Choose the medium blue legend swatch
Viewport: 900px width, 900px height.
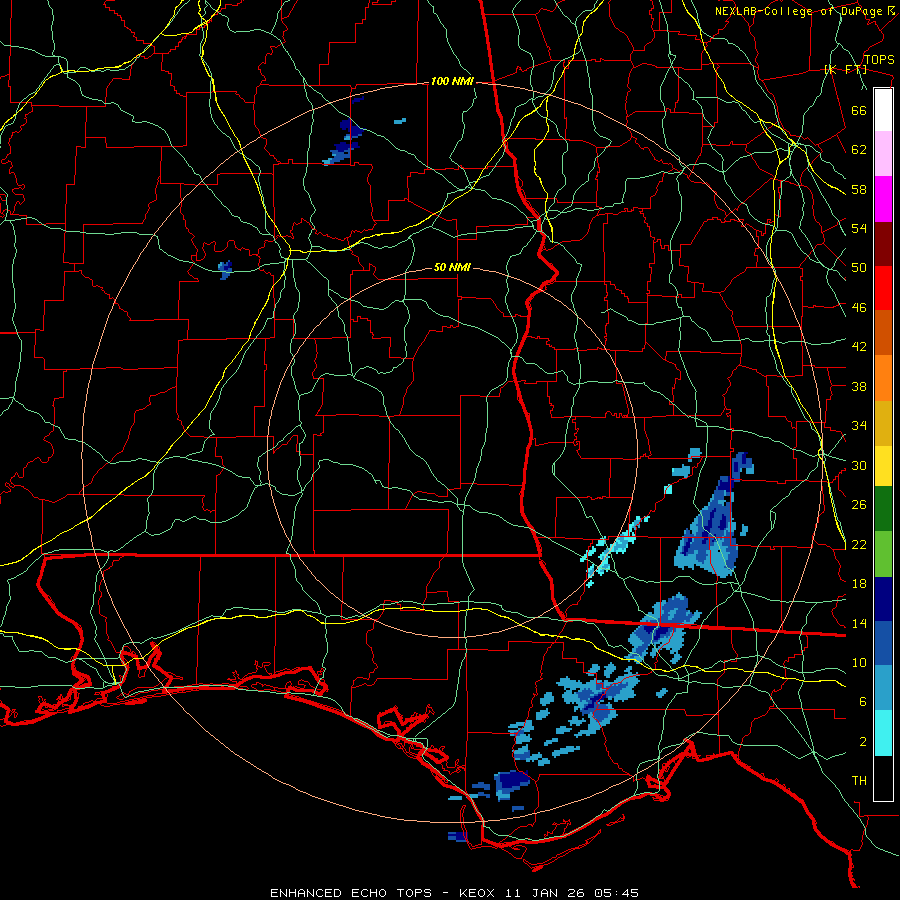tap(883, 643)
